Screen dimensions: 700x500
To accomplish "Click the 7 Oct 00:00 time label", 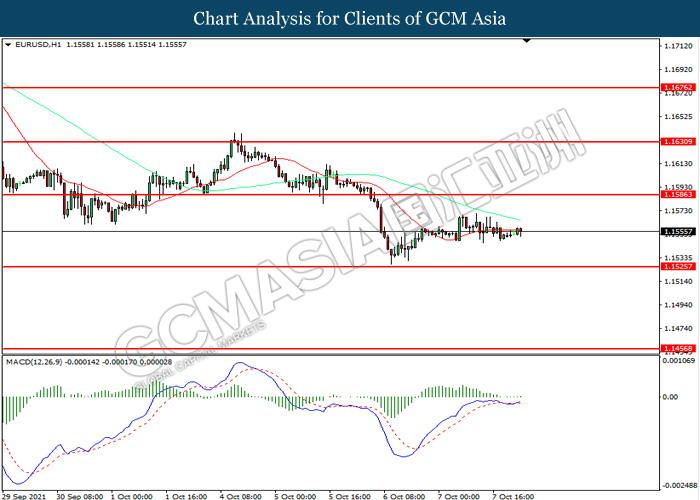I will [x=458, y=496].
